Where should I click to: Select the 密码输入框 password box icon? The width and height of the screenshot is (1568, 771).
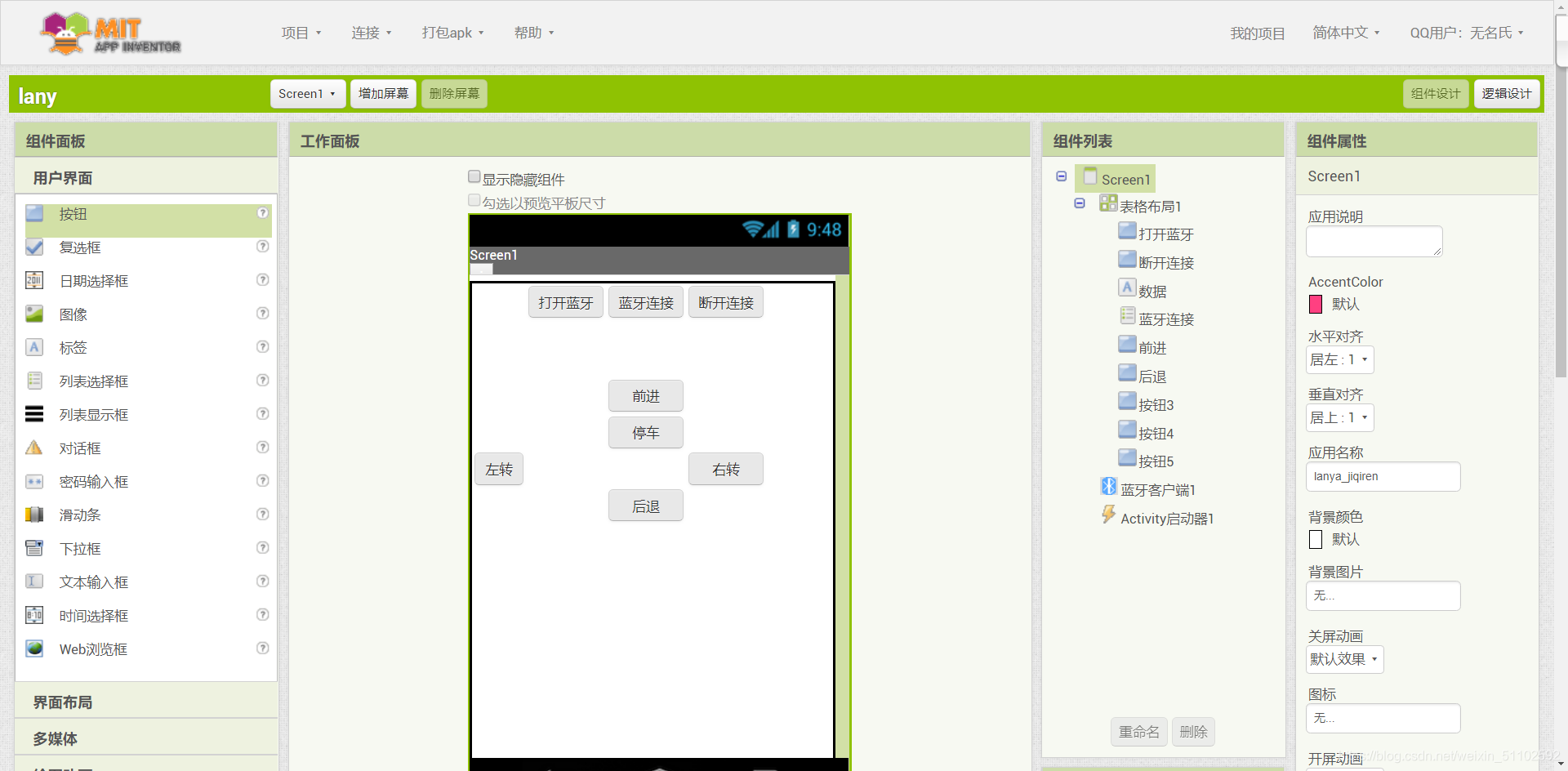(34, 482)
